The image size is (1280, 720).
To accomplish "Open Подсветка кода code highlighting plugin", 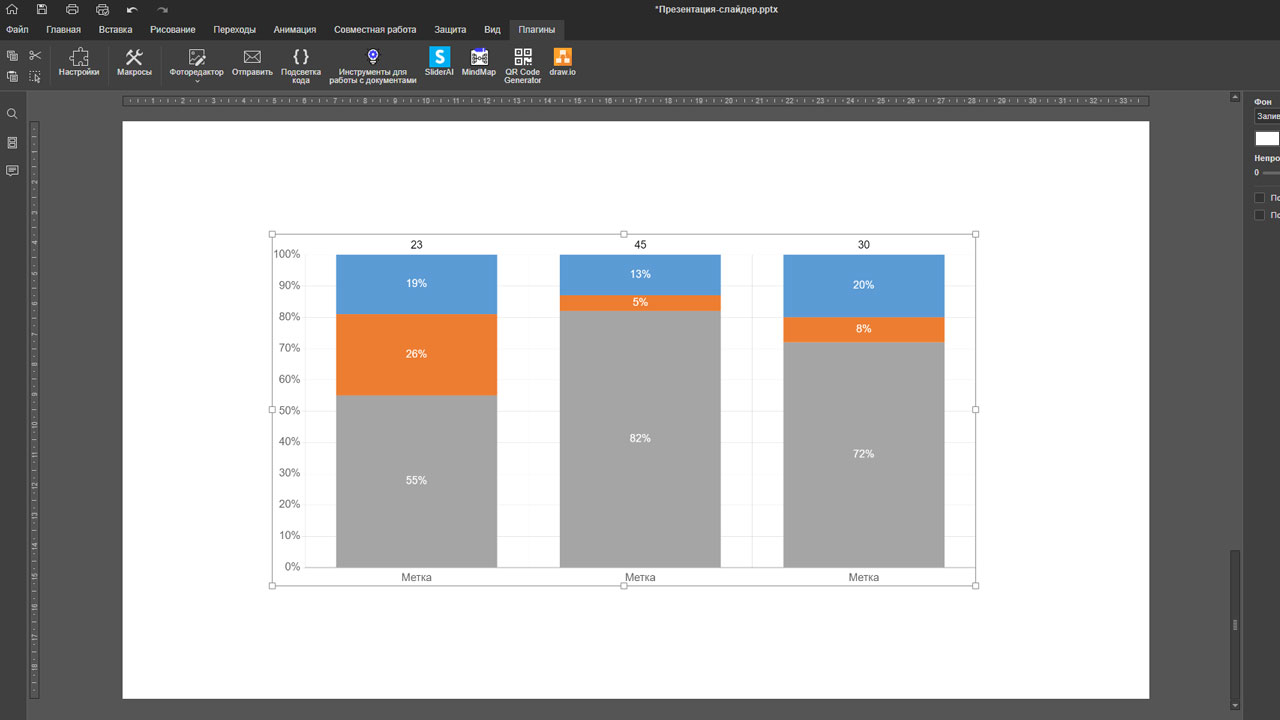I will [301, 66].
